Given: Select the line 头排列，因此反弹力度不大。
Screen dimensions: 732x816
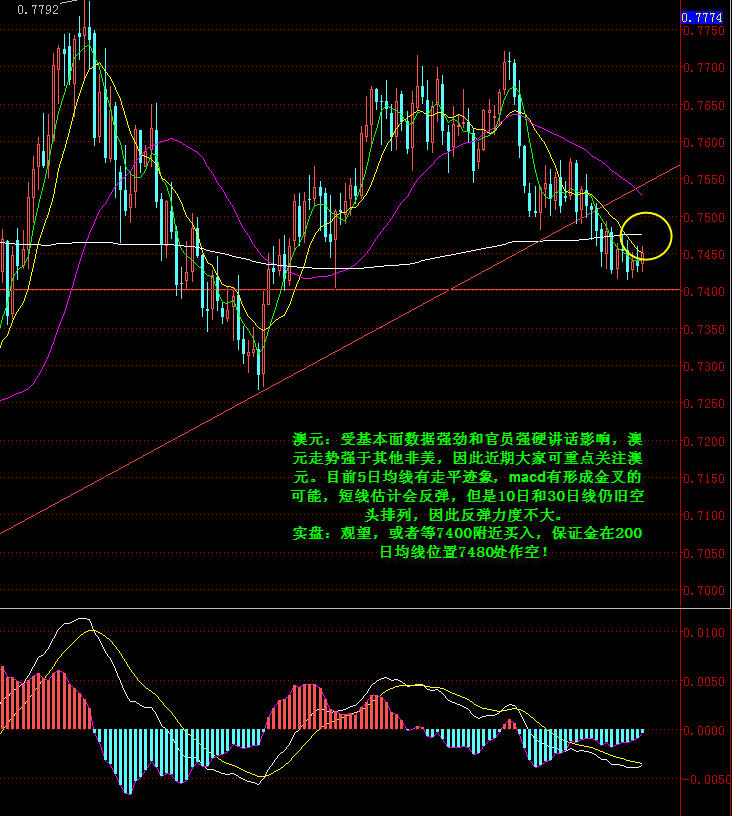Looking at the screenshot, I should point(464,515).
